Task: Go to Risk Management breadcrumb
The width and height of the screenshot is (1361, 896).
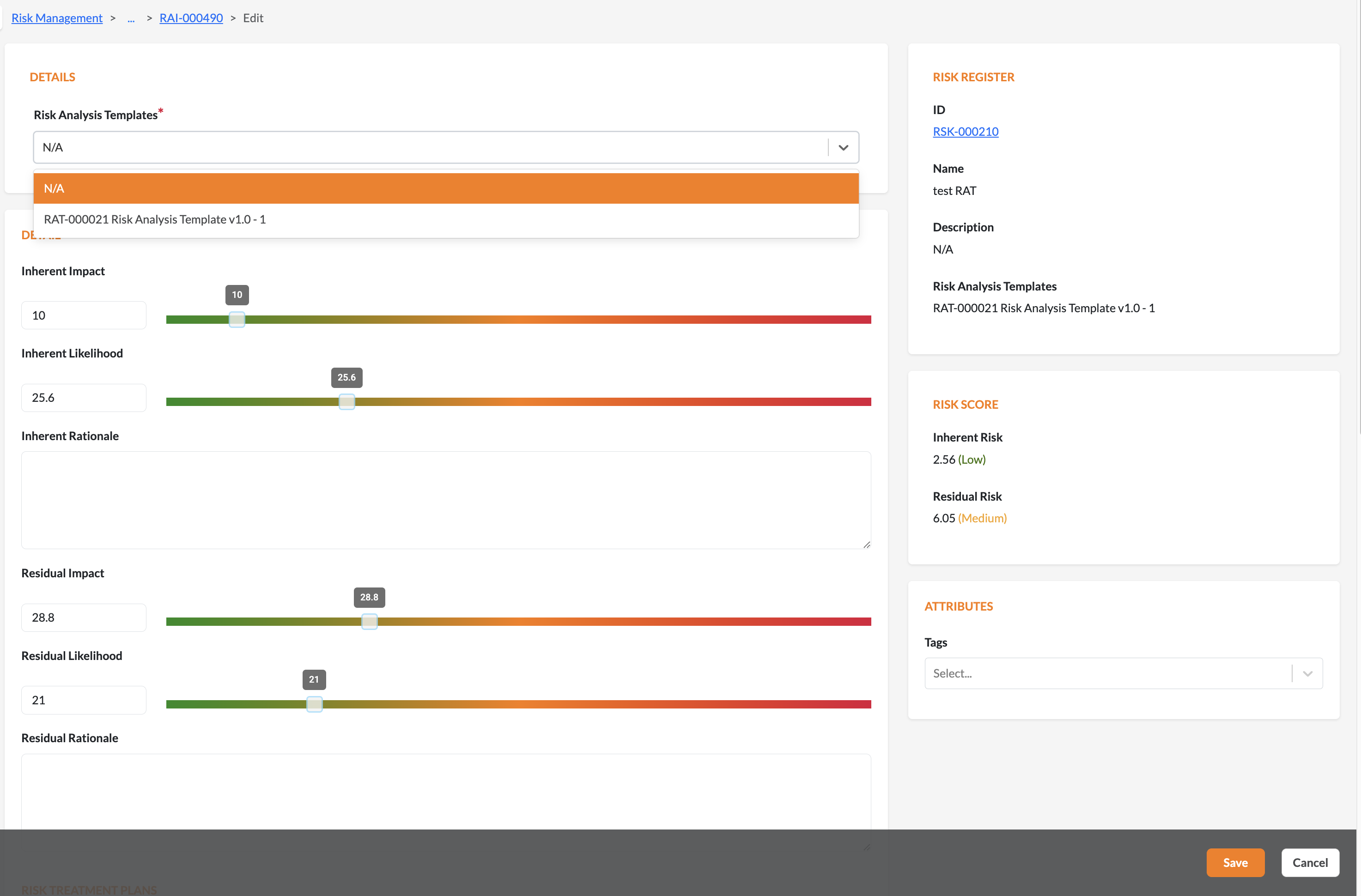Action: click(57, 18)
